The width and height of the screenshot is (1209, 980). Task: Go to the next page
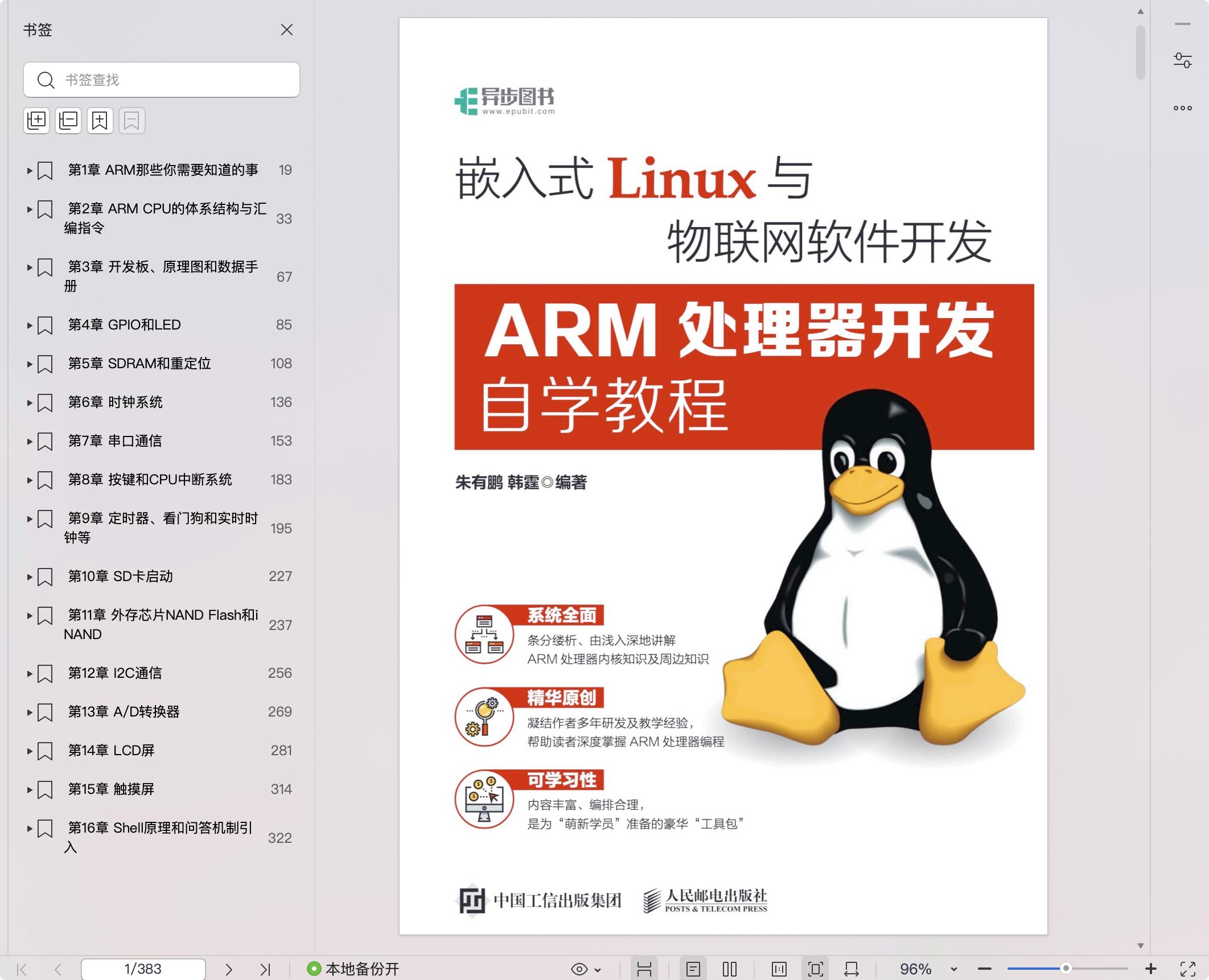[x=229, y=969]
